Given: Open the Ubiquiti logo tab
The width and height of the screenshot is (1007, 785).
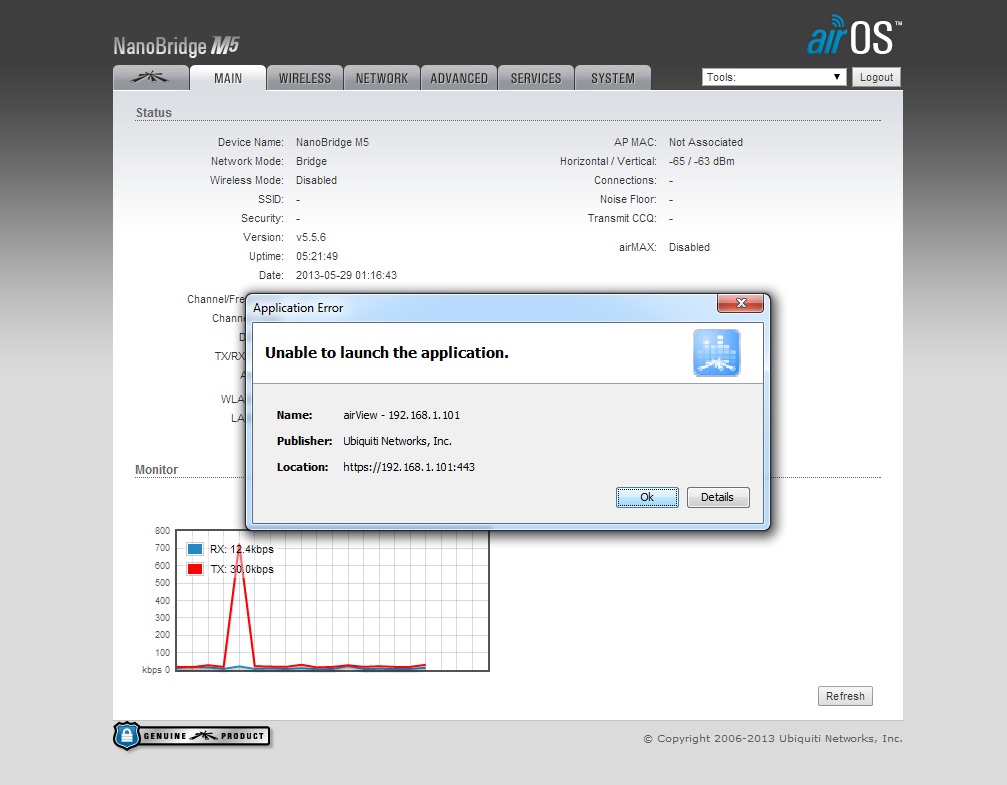Looking at the screenshot, I should [x=150, y=78].
